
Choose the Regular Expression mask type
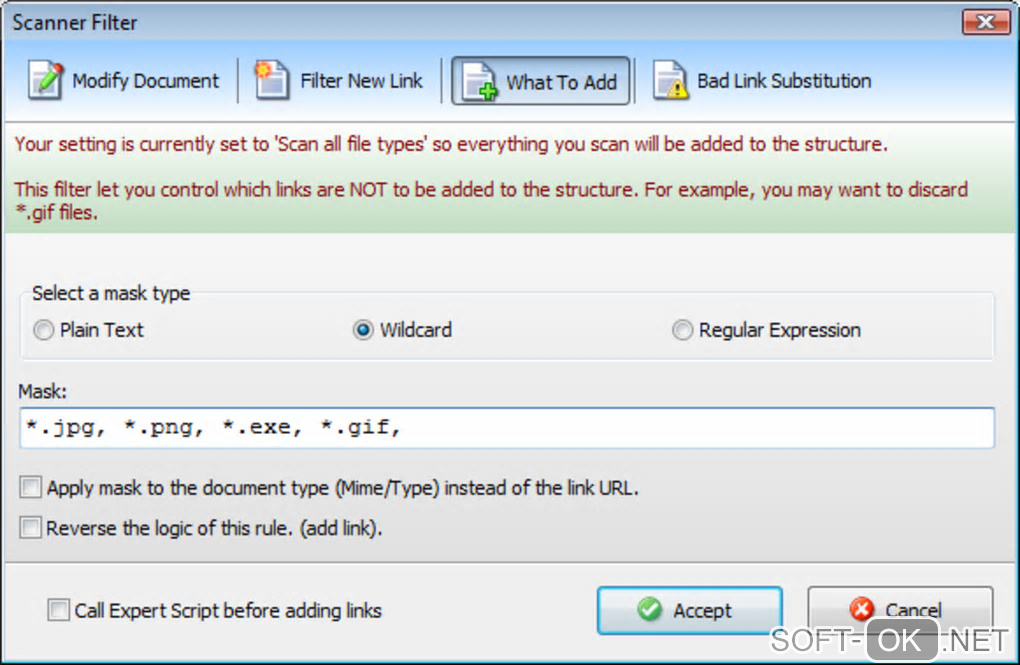click(x=682, y=331)
